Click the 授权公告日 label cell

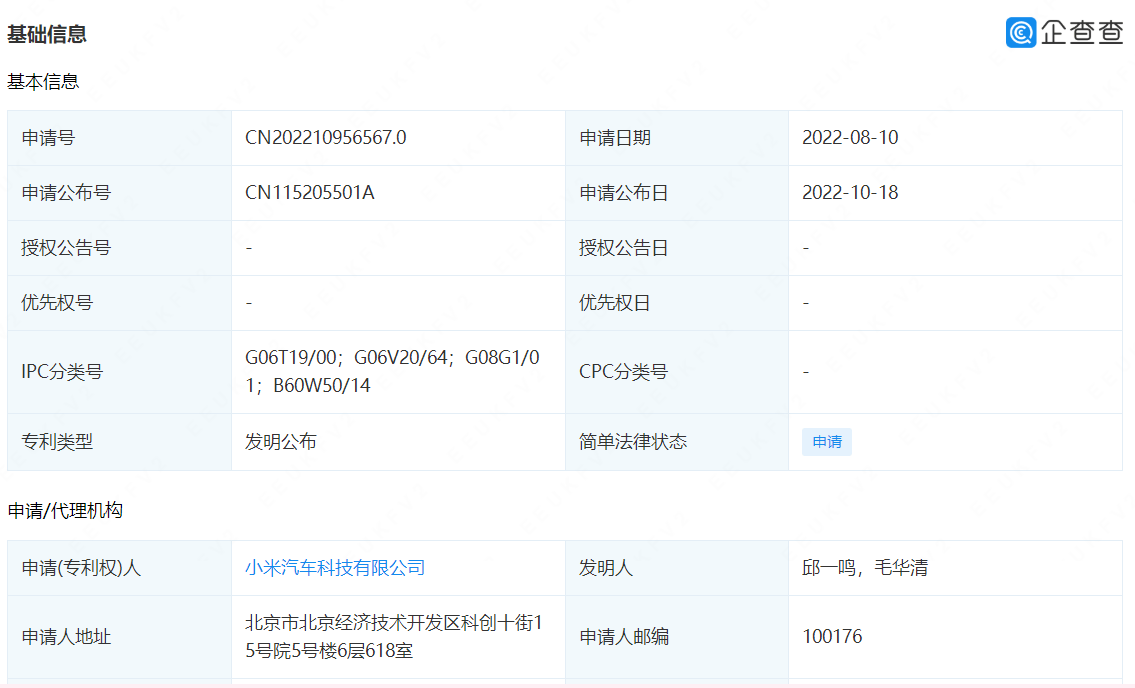click(677, 248)
